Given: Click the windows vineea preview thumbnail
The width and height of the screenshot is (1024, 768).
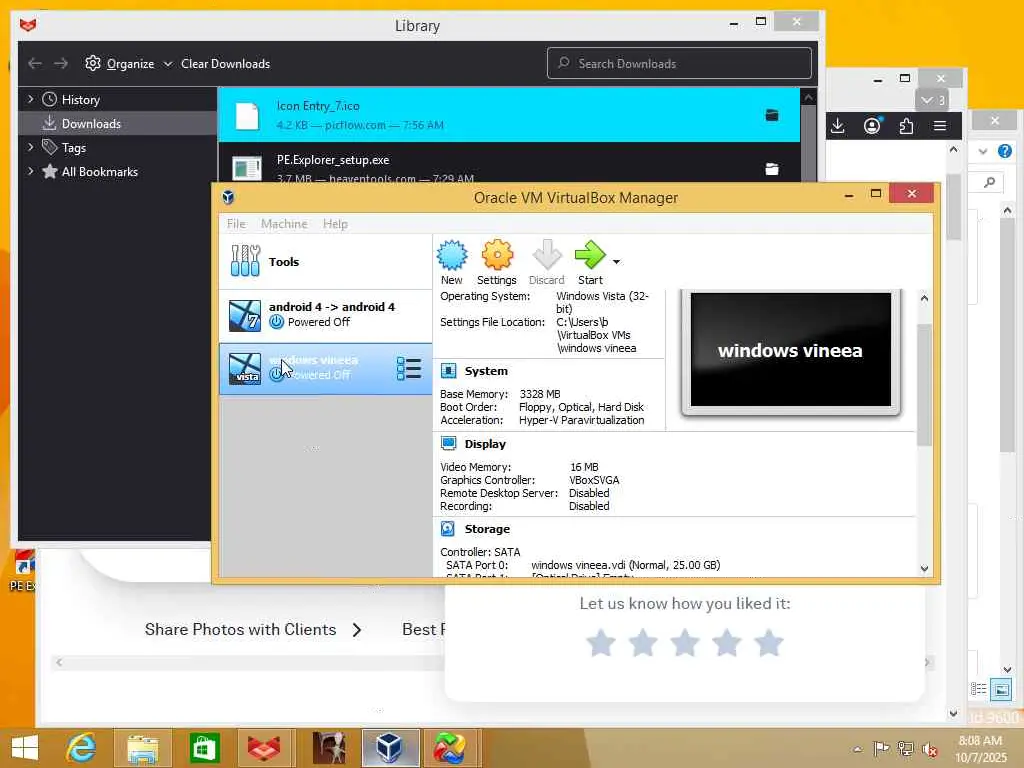Looking at the screenshot, I should click(x=791, y=350).
